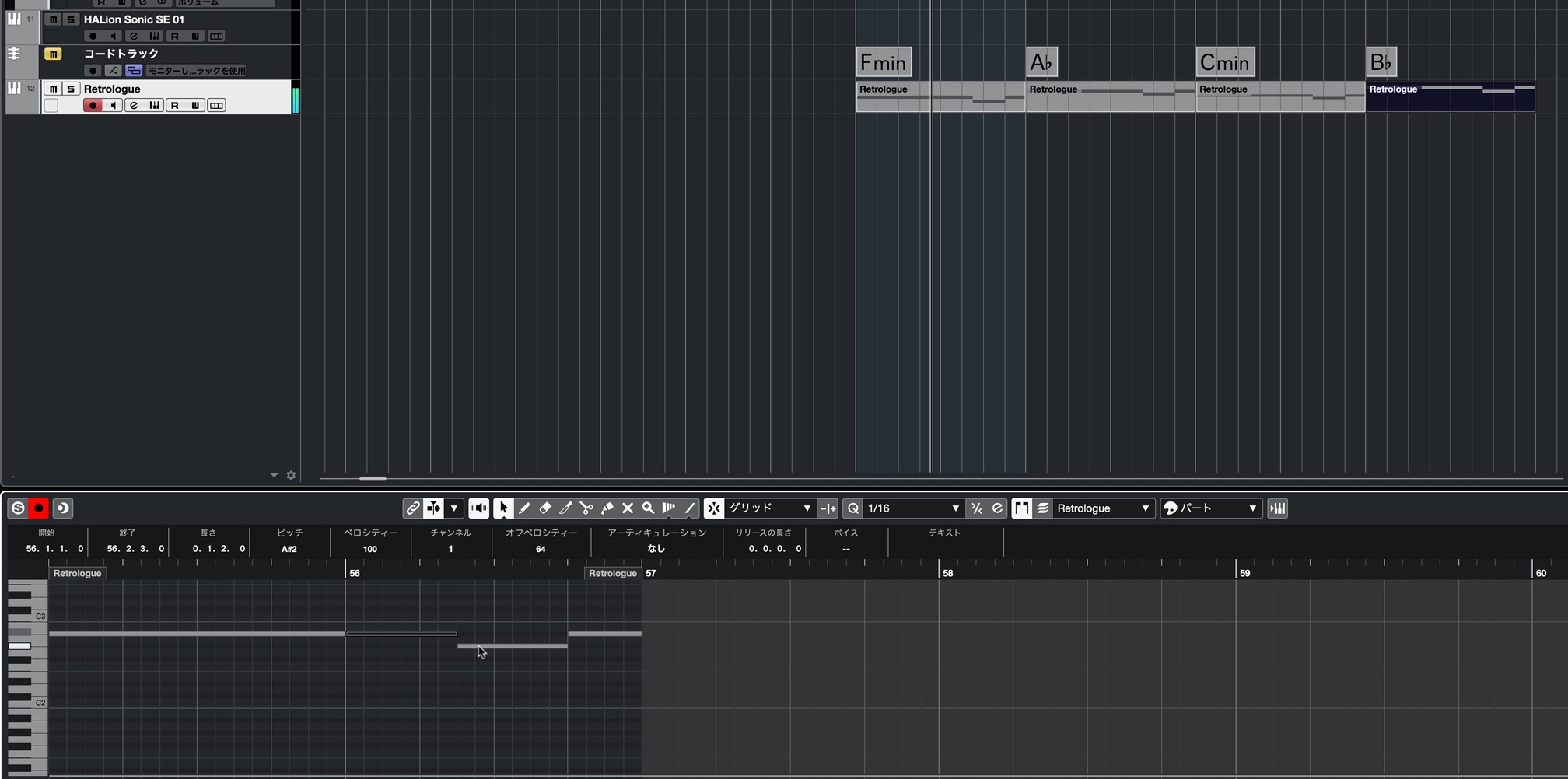Unmute the コードトラック chord track
1568x779 pixels.
(53, 54)
